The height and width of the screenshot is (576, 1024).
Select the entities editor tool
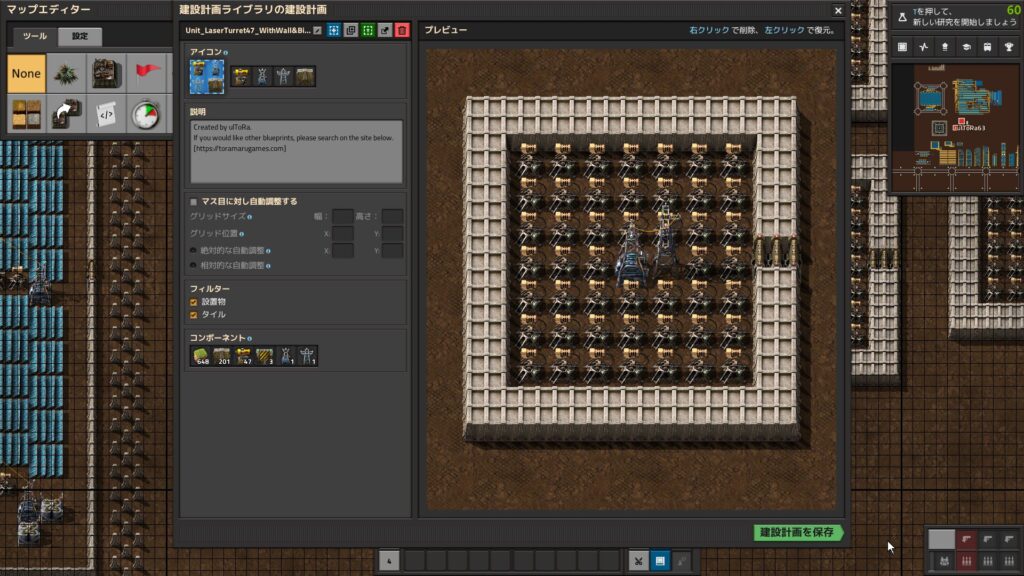point(106,73)
